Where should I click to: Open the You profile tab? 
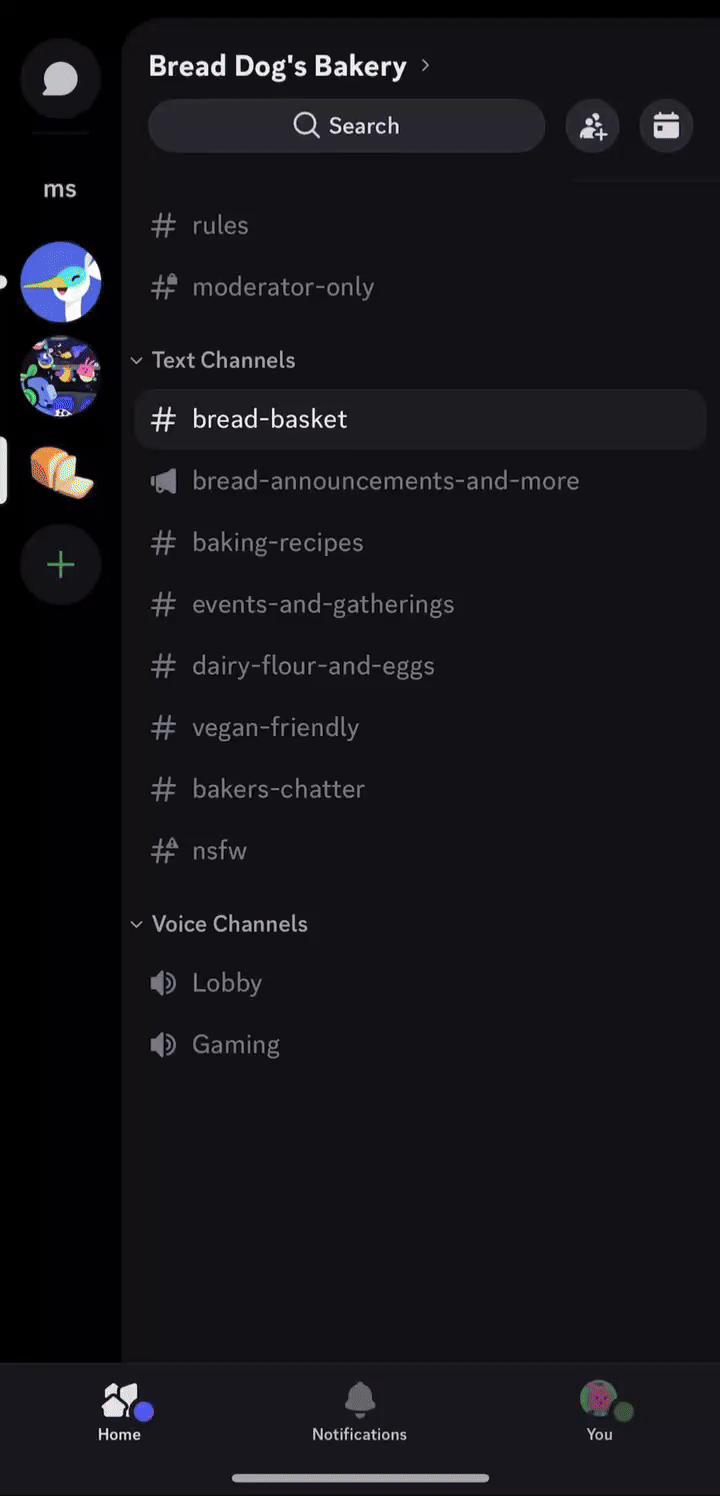(x=599, y=1410)
